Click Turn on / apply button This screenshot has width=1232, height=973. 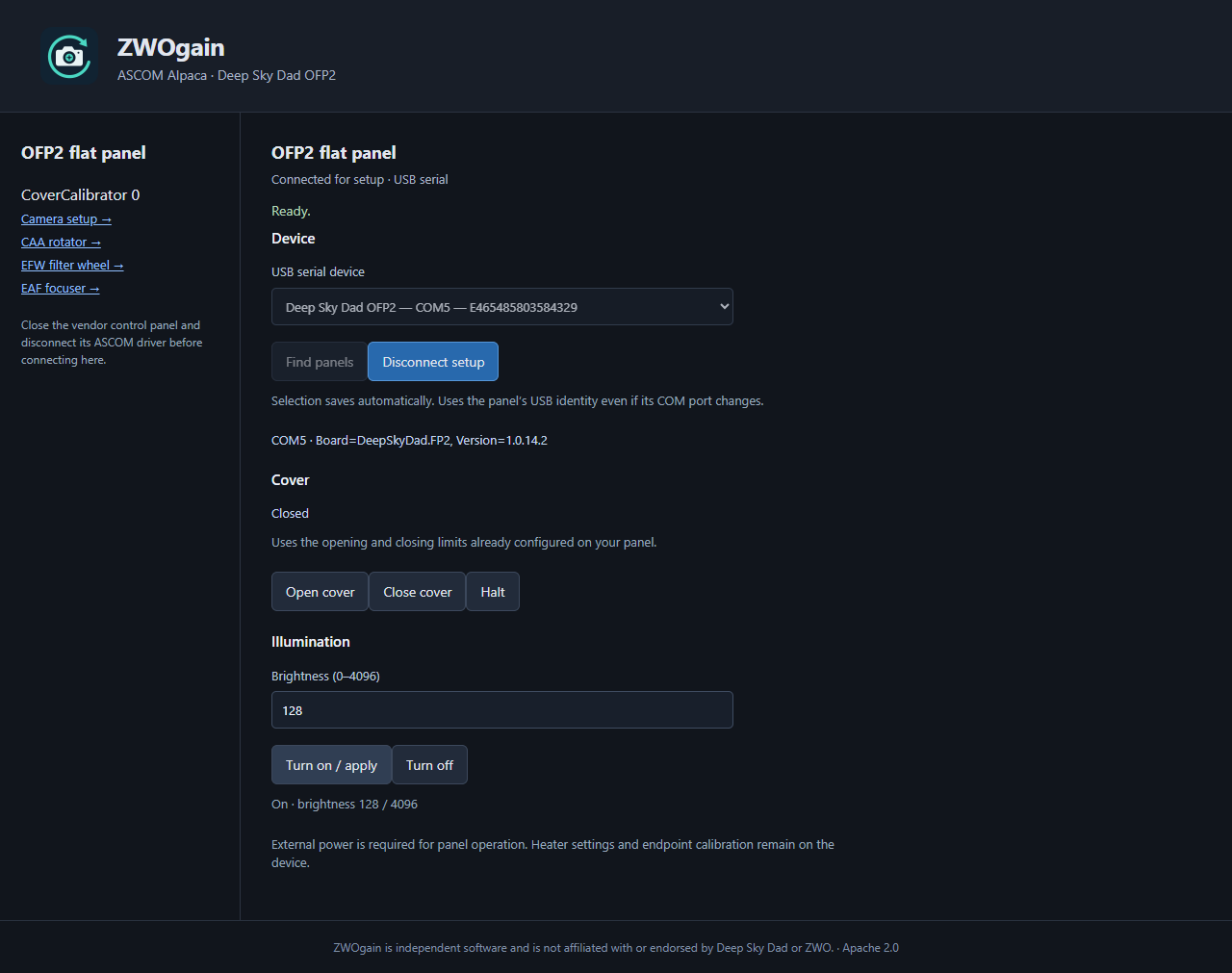[331, 765]
